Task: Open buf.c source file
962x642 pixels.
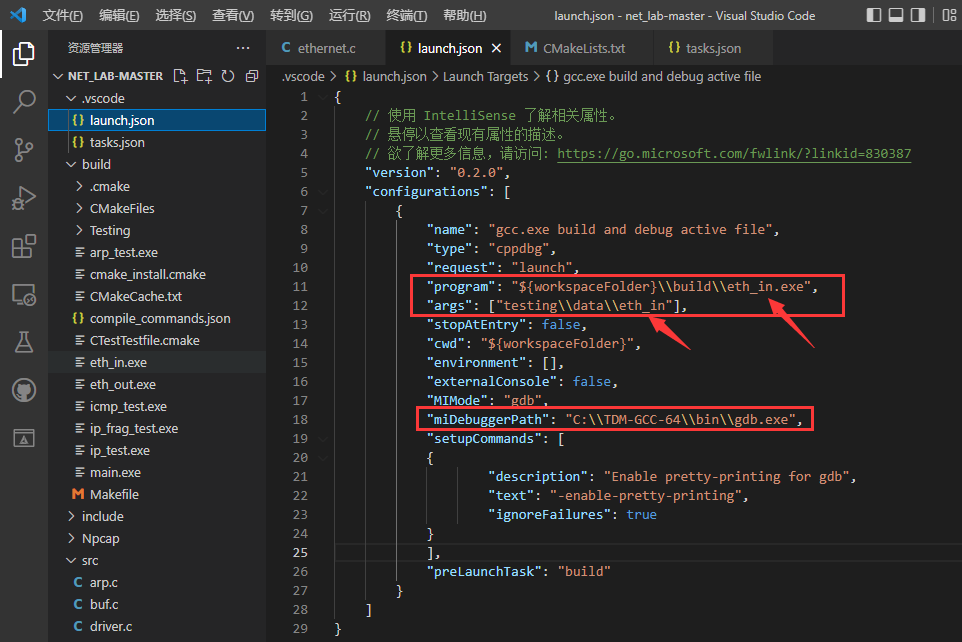Action: (x=157, y=605)
